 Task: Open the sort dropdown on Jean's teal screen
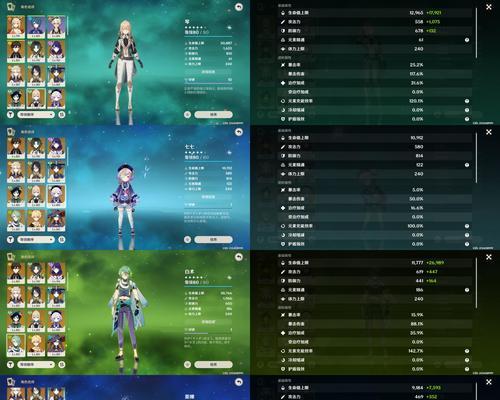(x=36, y=114)
